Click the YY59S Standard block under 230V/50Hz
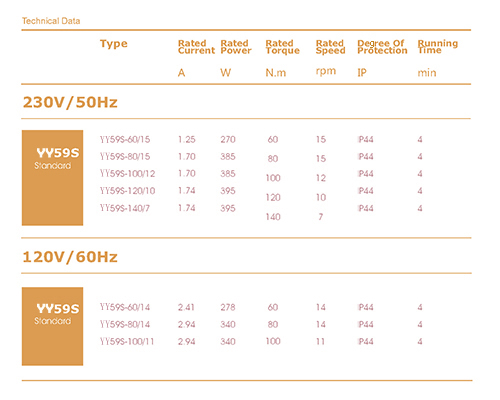500x400 pixels. click(x=52, y=178)
